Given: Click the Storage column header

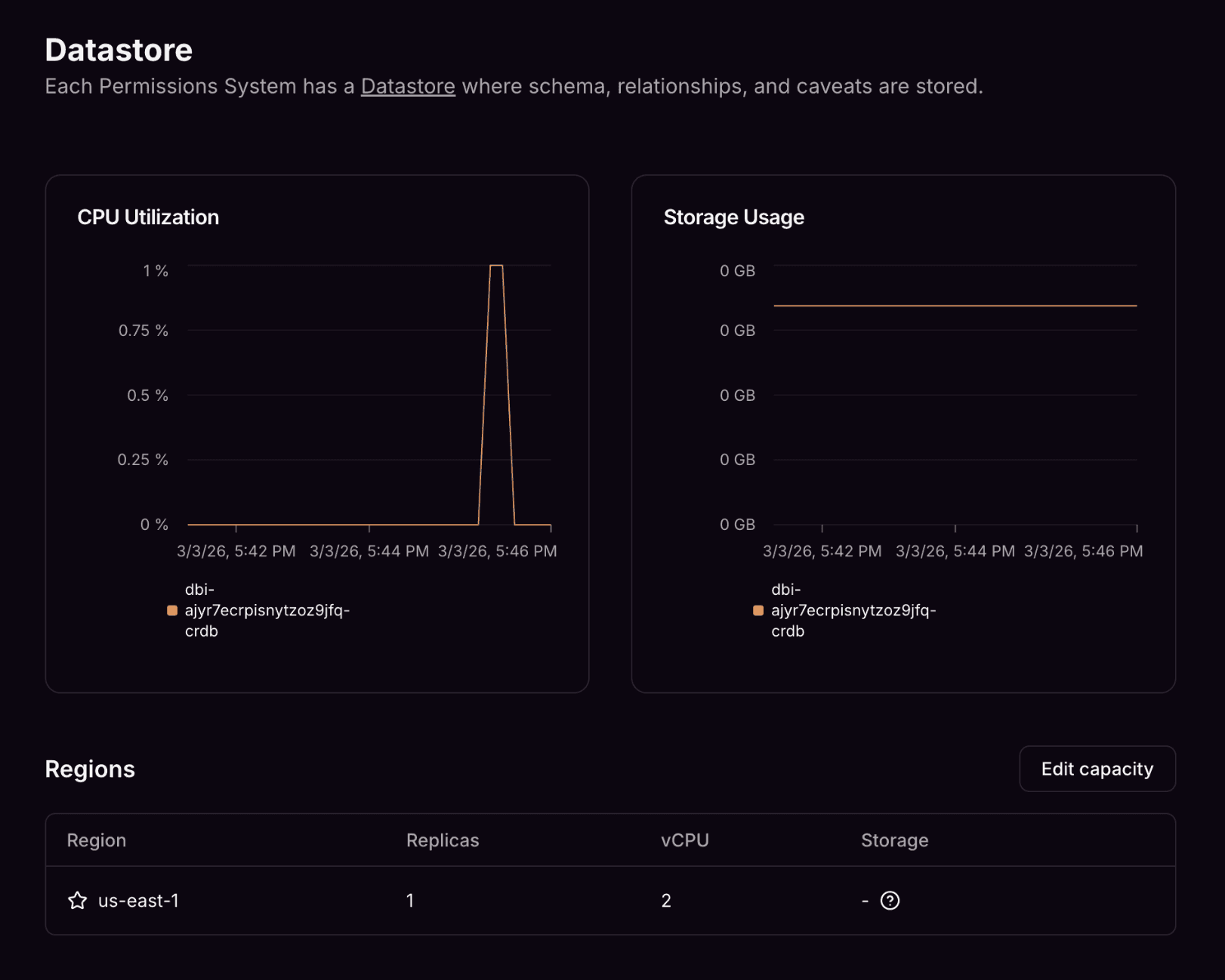Looking at the screenshot, I should (894, 840).
